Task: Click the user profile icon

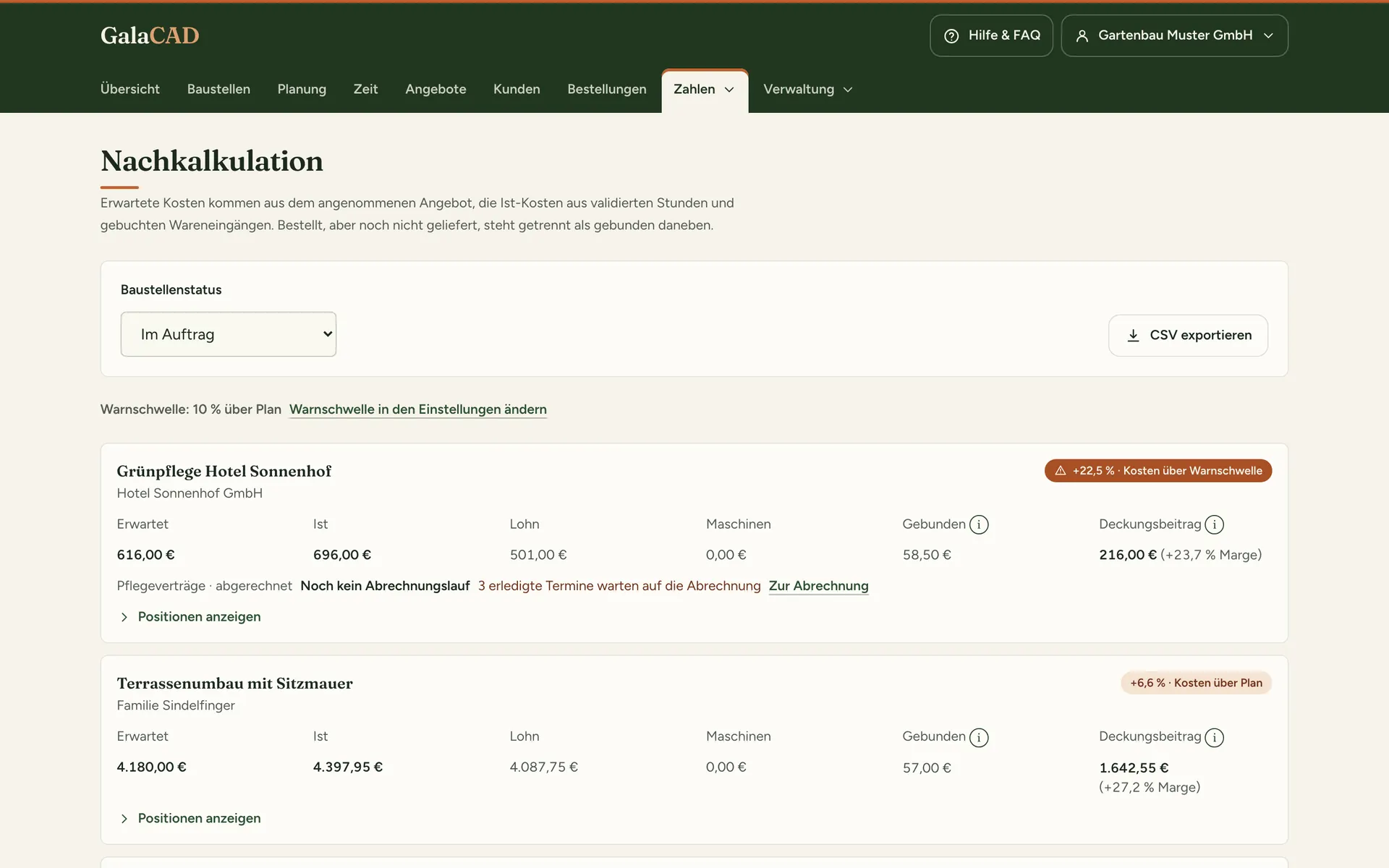Action: (x=1082, y=35)
